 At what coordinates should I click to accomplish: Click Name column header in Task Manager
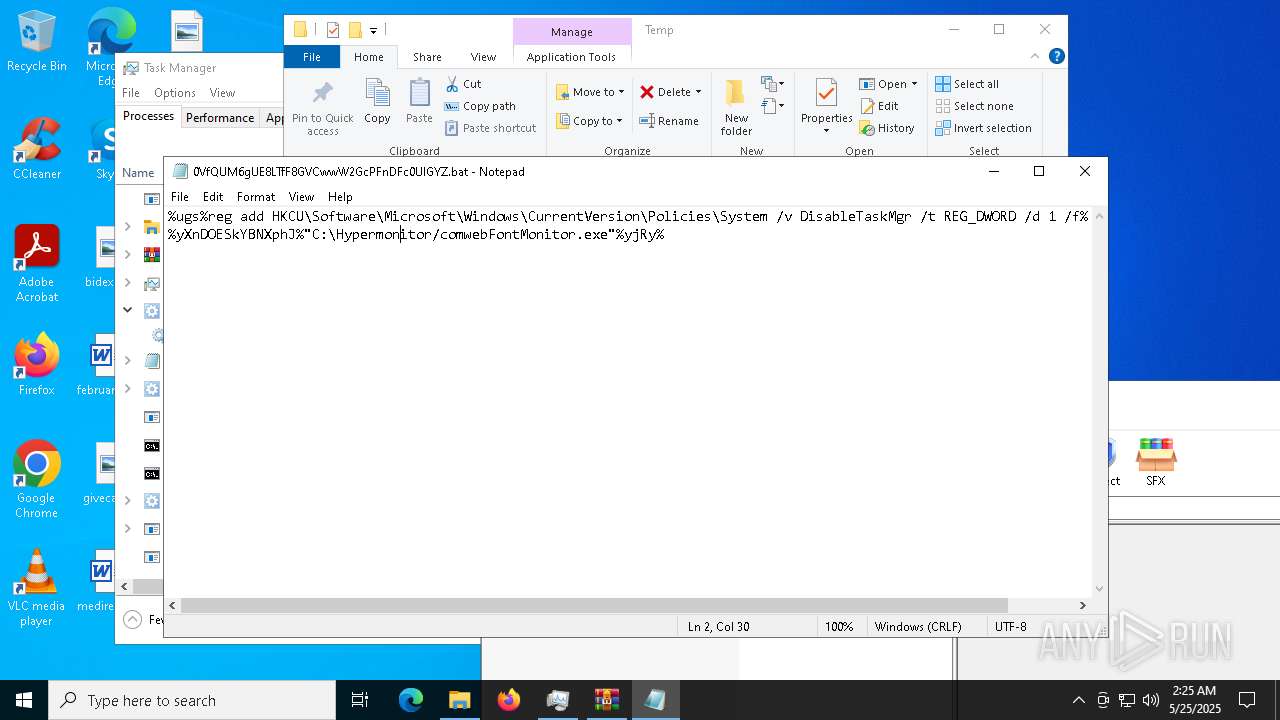coord(138,173)
